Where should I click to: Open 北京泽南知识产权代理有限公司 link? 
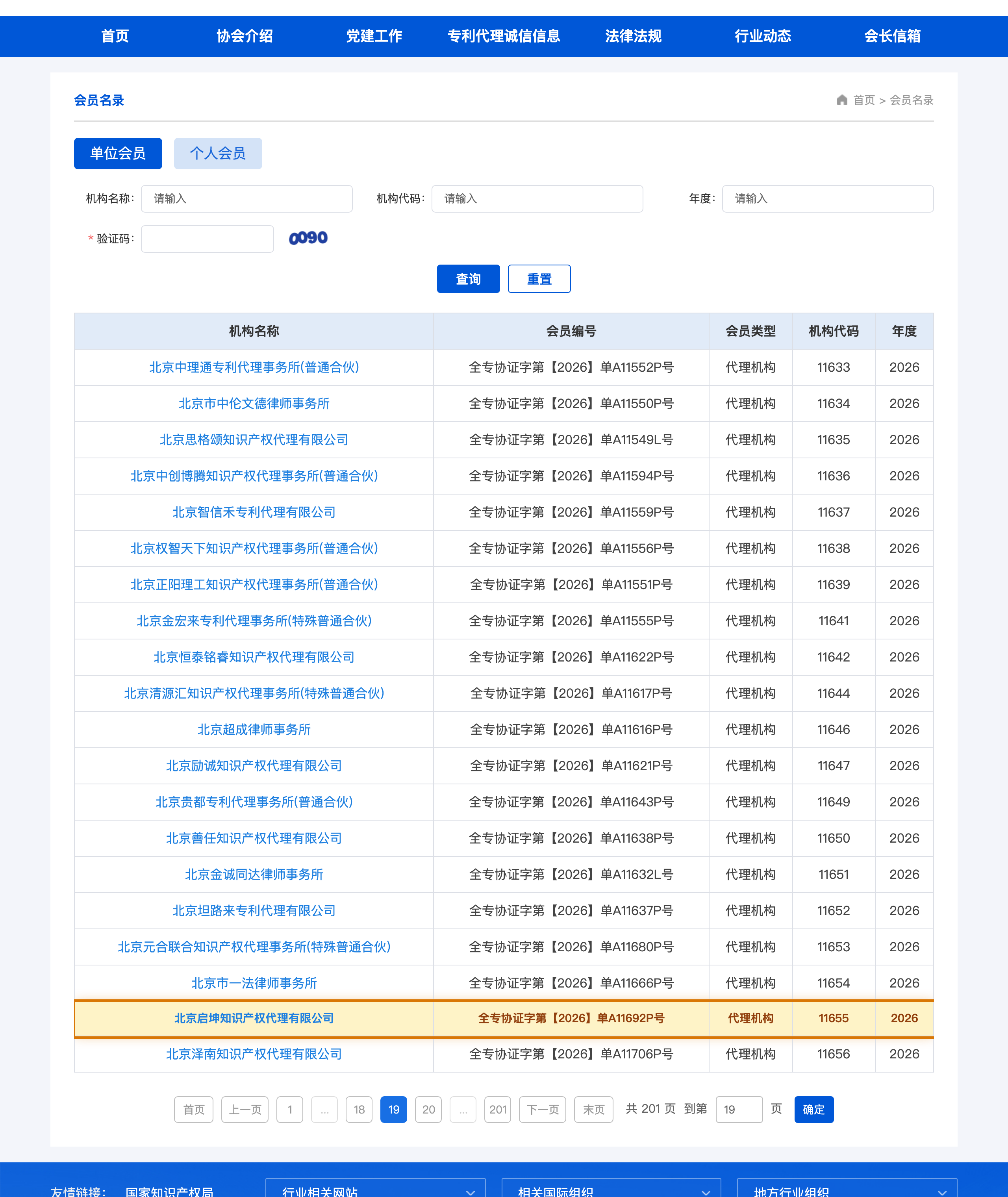click(x=254, y=1054)
